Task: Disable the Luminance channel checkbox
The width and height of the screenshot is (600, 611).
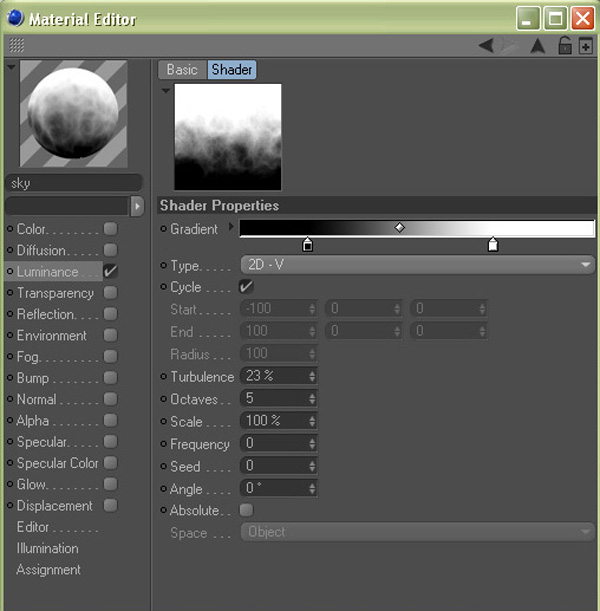Action: 110,271
